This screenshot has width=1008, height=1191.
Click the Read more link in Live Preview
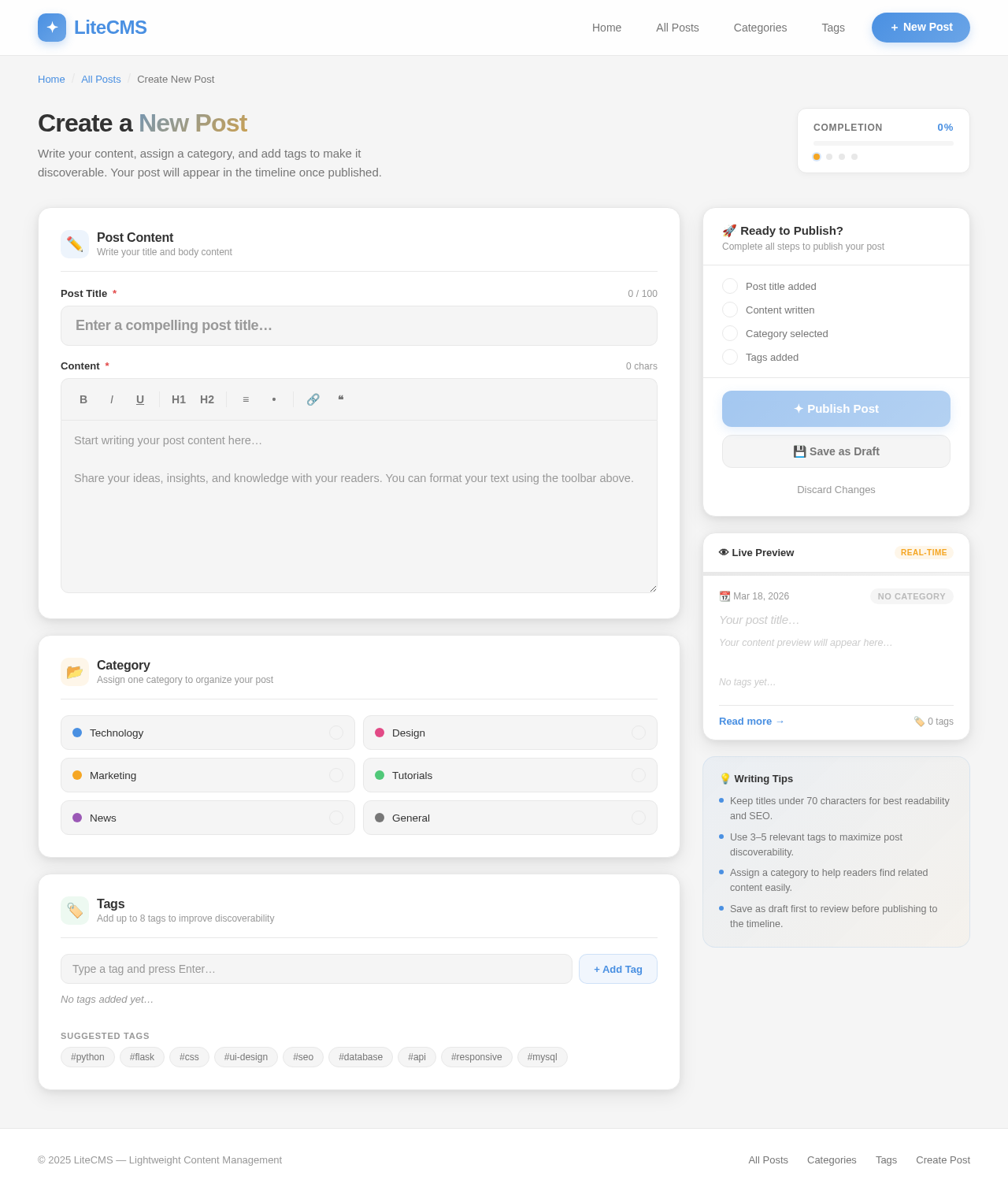click(x=751, y=721)
